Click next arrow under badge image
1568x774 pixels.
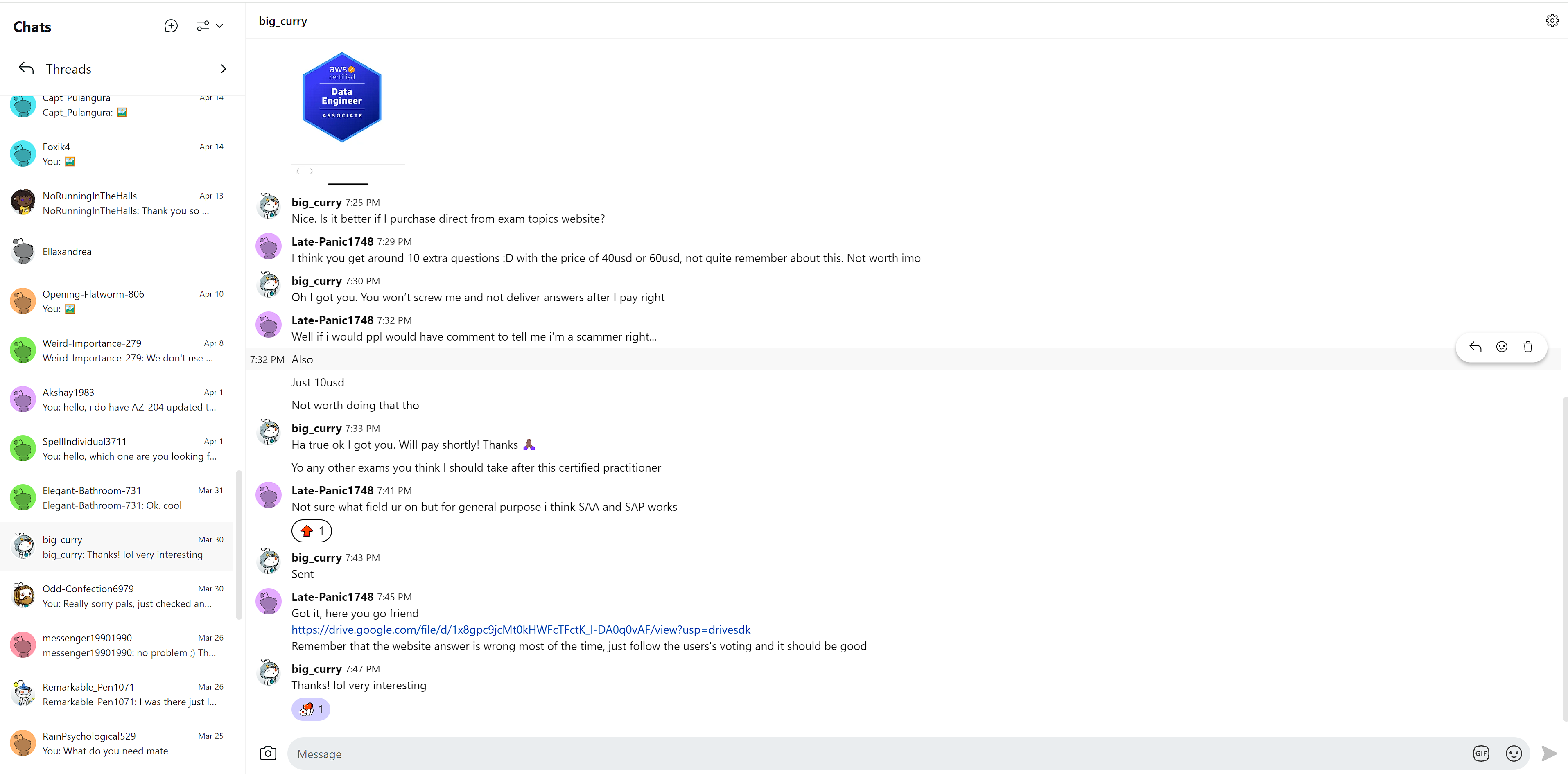312,171
